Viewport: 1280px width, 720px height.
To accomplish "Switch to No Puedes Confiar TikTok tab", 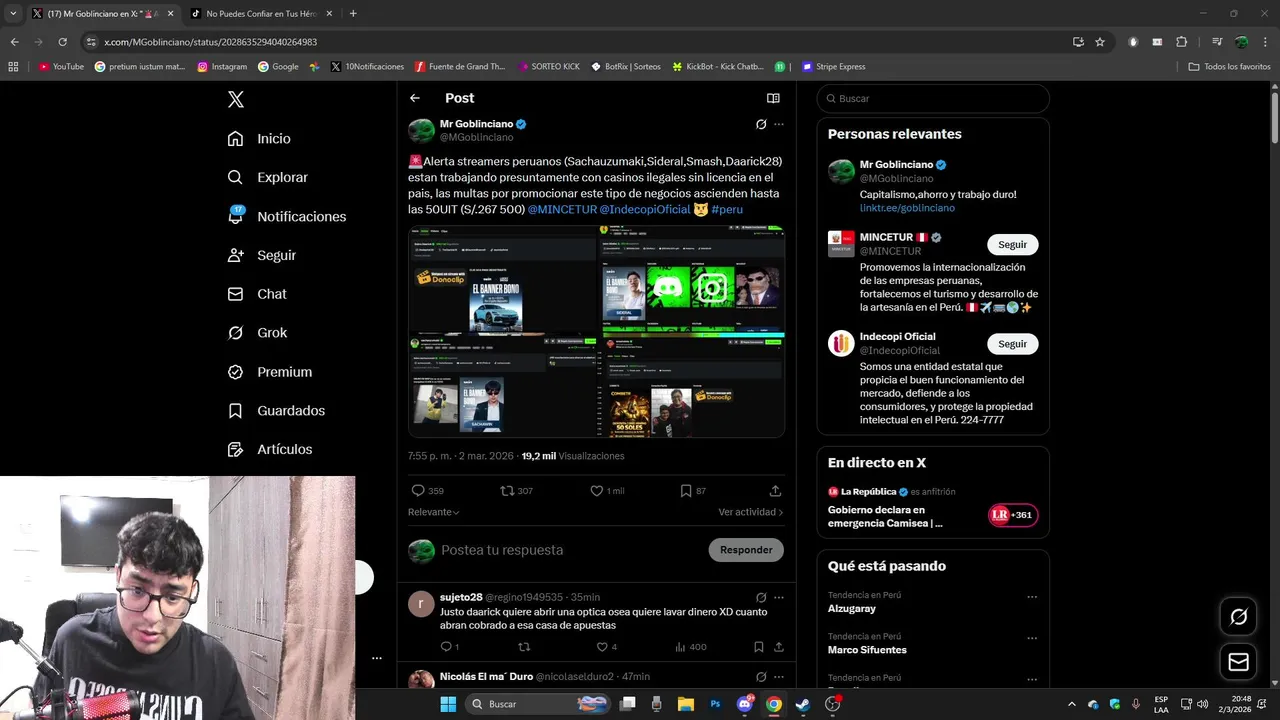I will coord(260,14).
